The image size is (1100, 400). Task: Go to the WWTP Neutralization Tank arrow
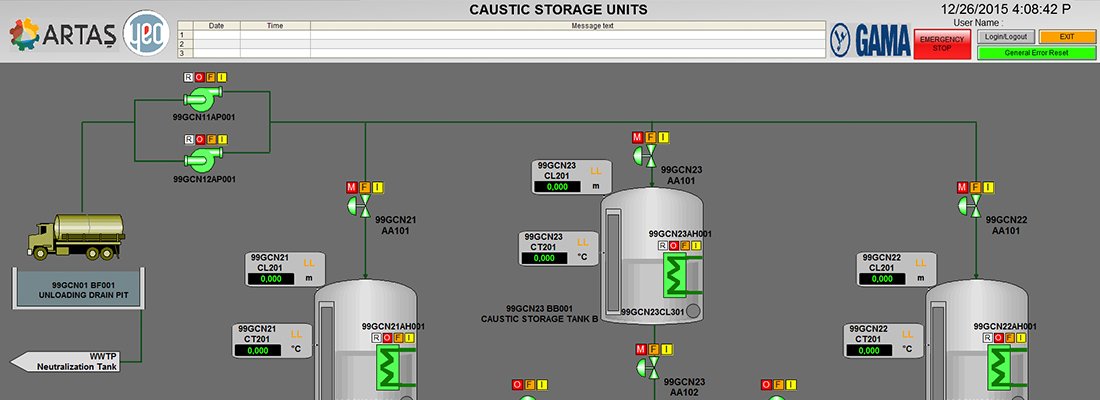[70, 361]
